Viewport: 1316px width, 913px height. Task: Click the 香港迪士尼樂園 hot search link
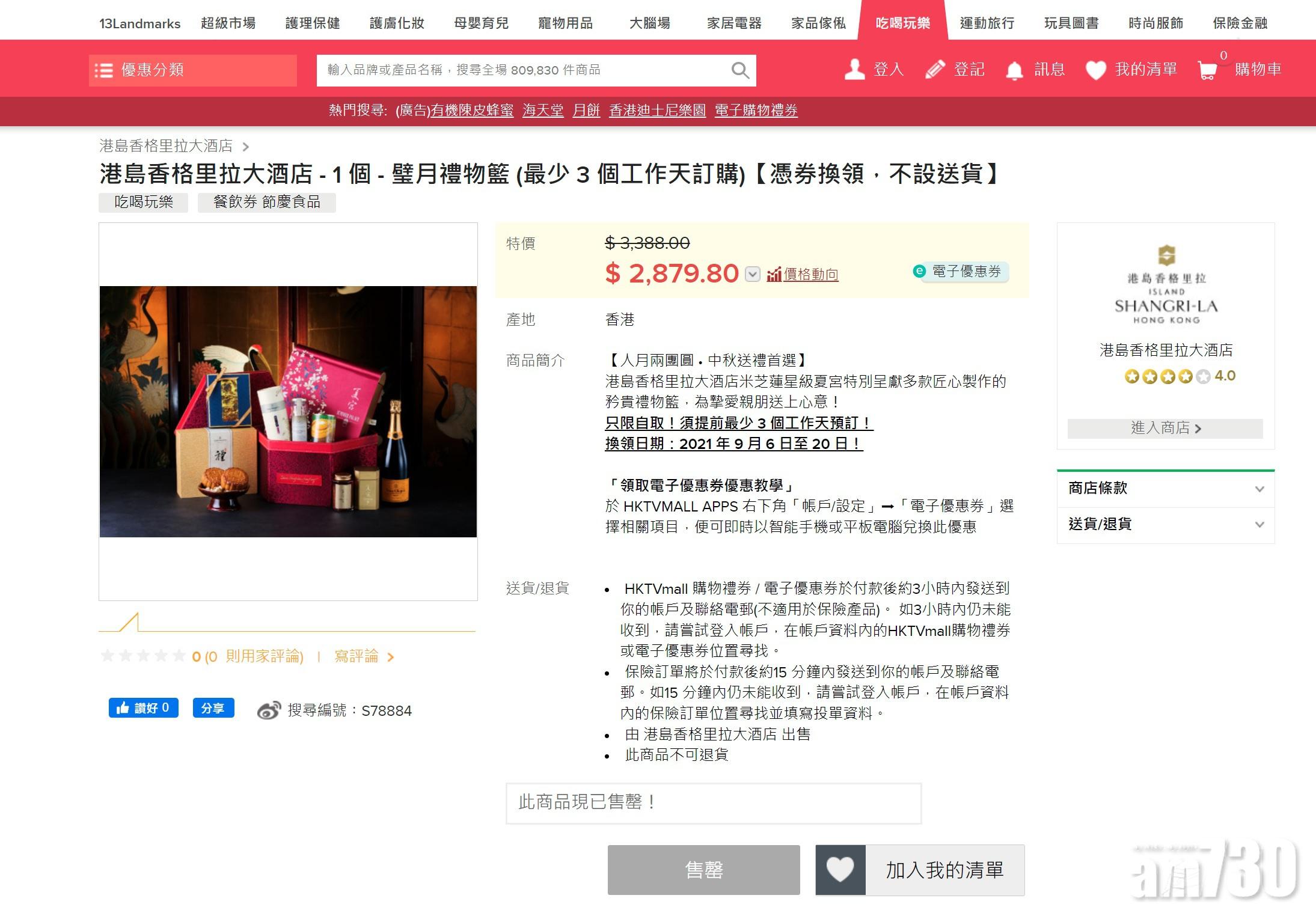pos(657,111)
